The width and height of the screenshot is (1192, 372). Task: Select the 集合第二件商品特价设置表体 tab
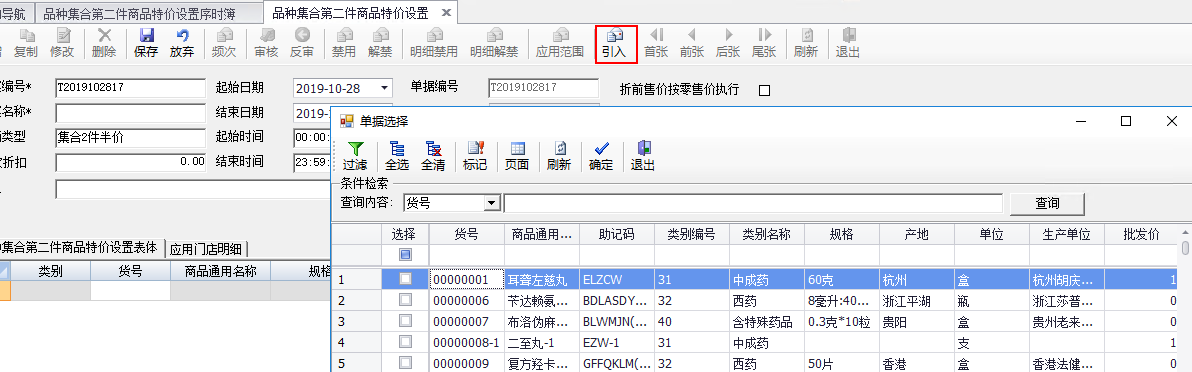coord(81,247)
